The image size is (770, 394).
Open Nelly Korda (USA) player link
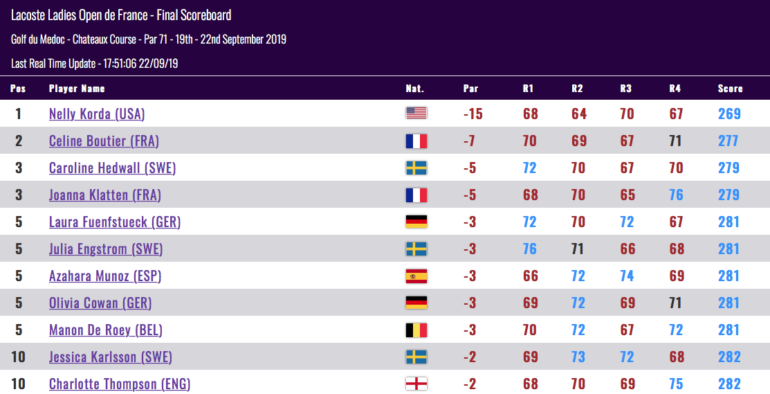[x=97, y=114]
